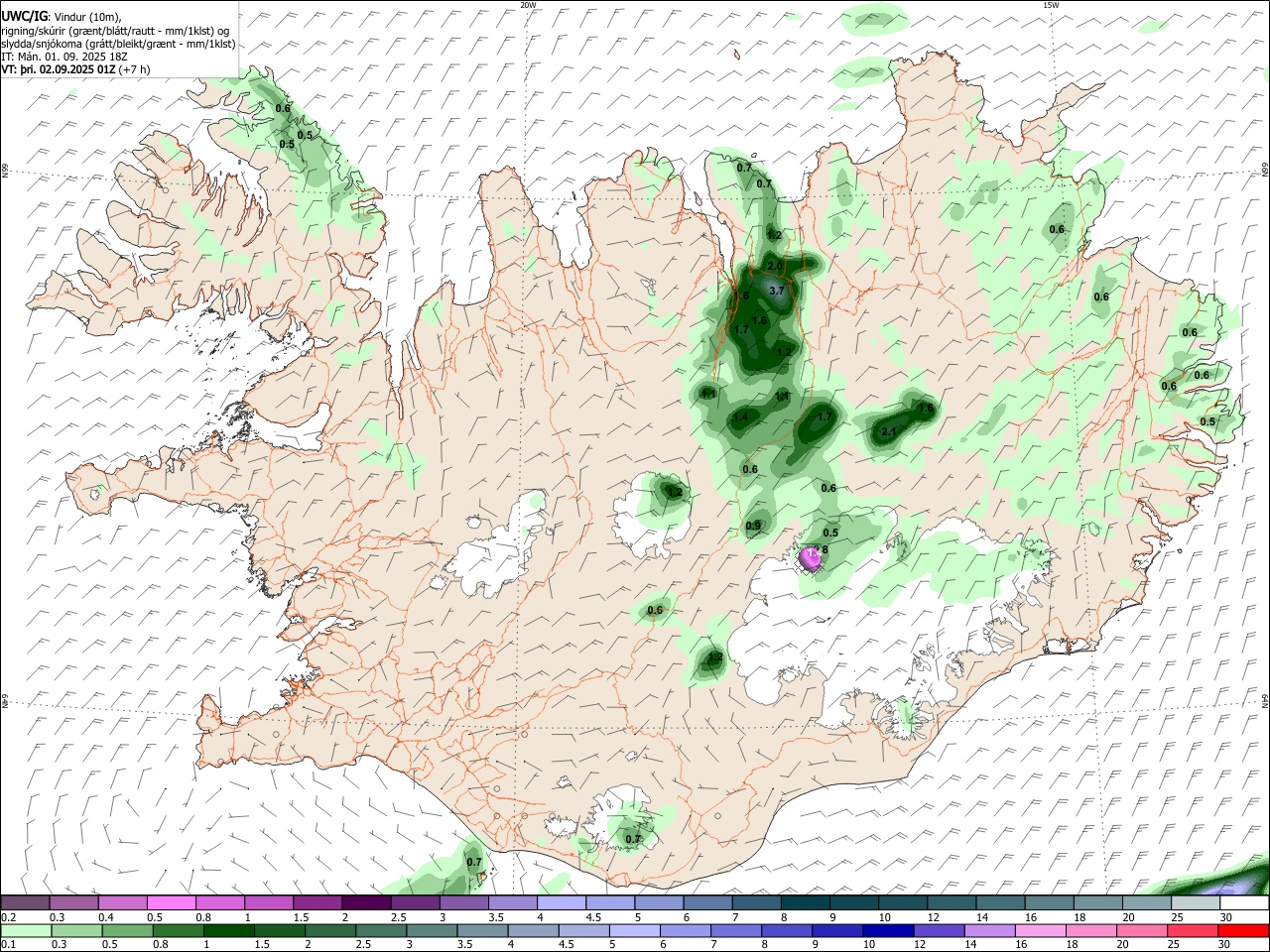Pick the 16 swatch in snow scale
Screen dimensions: 1270x952
click(1050, 903)
